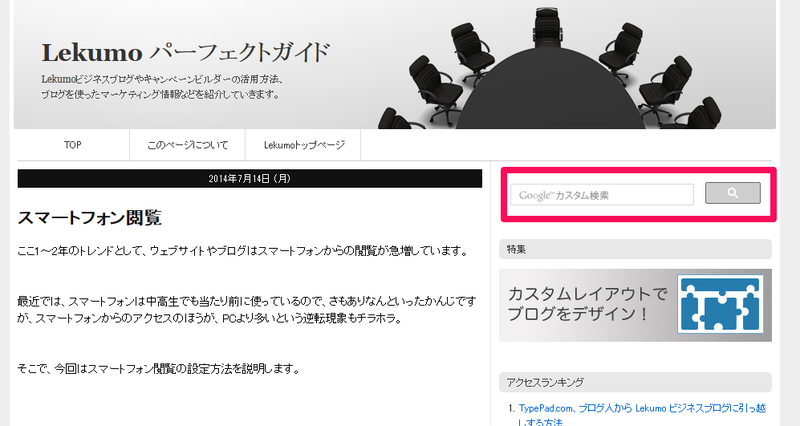Screen dimensions: 800x426
Task: Open the Lekumoトップページ navigation tab
Action: click(304, 145)
